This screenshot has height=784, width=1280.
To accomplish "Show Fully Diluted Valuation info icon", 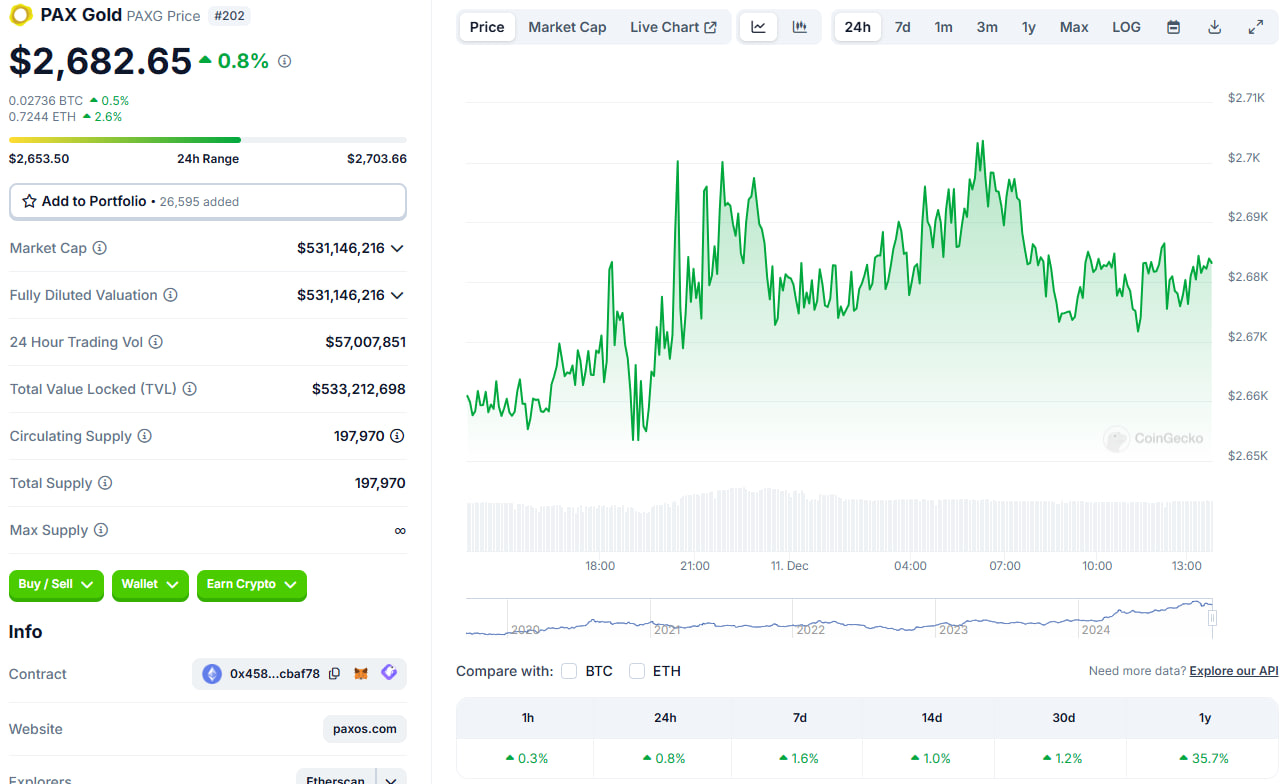I will (x=170, y=295).
